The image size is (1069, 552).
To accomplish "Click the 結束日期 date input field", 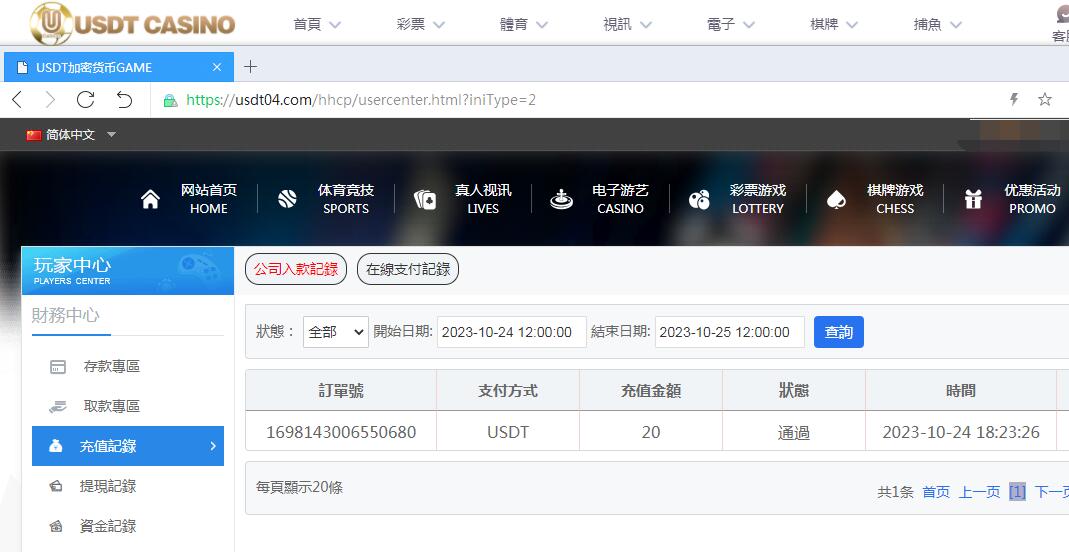I will 729,332.
